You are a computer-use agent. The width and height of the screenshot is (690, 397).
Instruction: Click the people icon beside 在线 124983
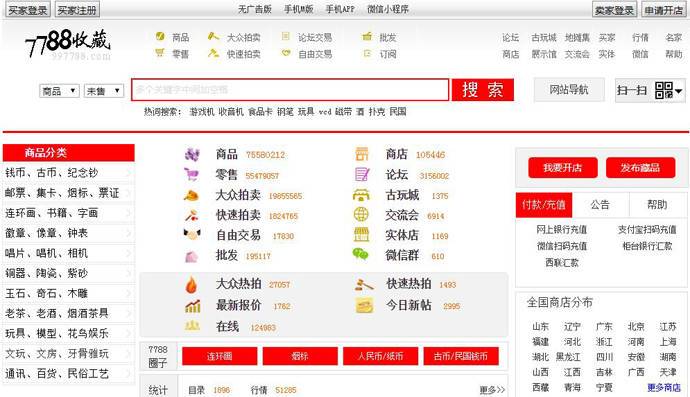(192, 326)
